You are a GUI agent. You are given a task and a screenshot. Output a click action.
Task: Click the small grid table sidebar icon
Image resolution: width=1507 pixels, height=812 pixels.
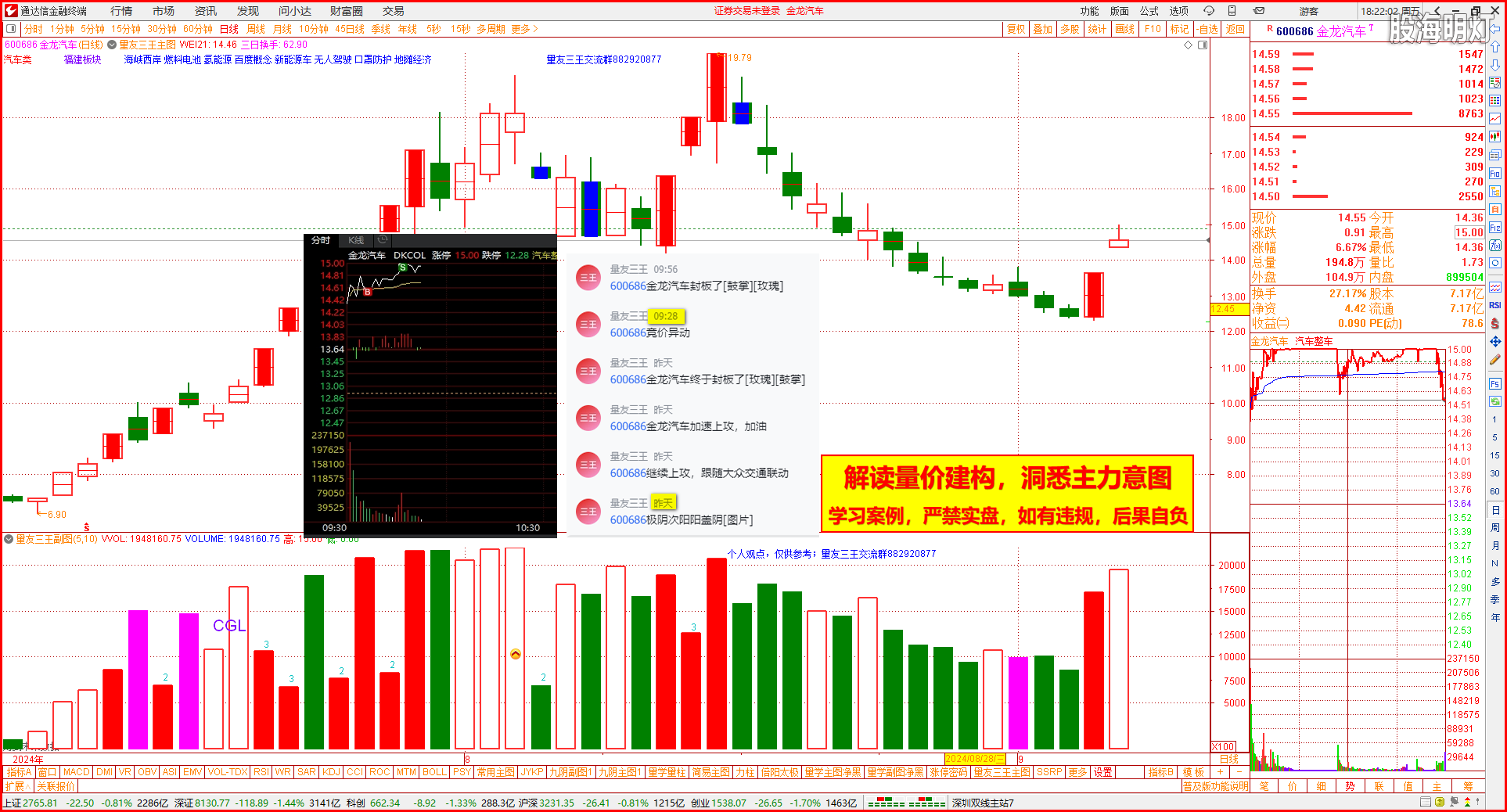point(1495,101)
